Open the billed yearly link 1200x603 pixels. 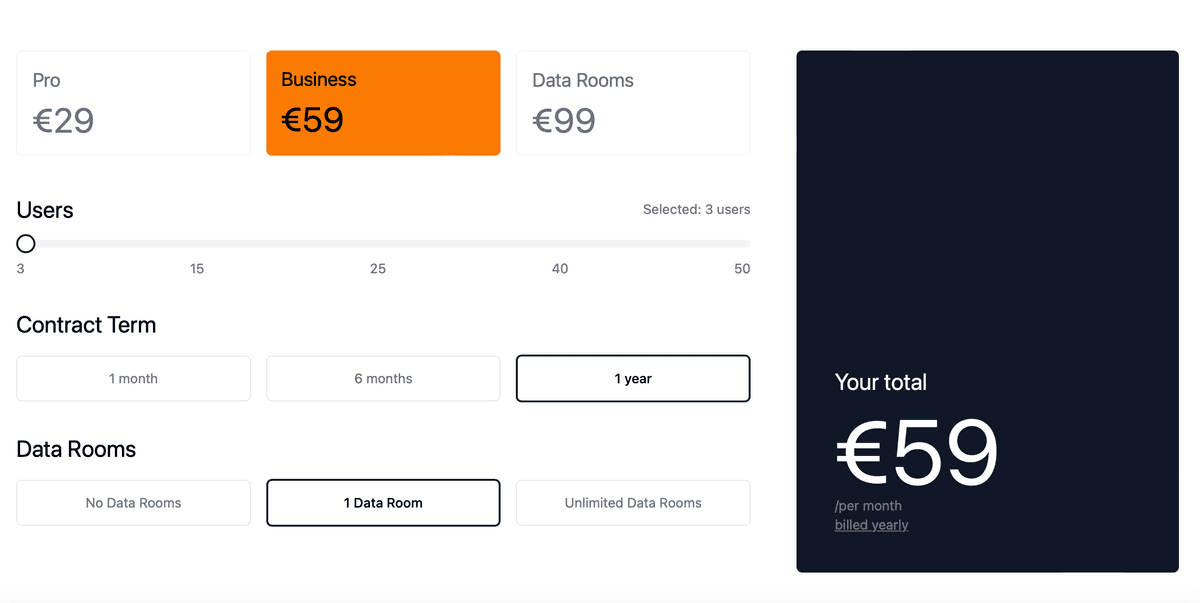point(871,524)
